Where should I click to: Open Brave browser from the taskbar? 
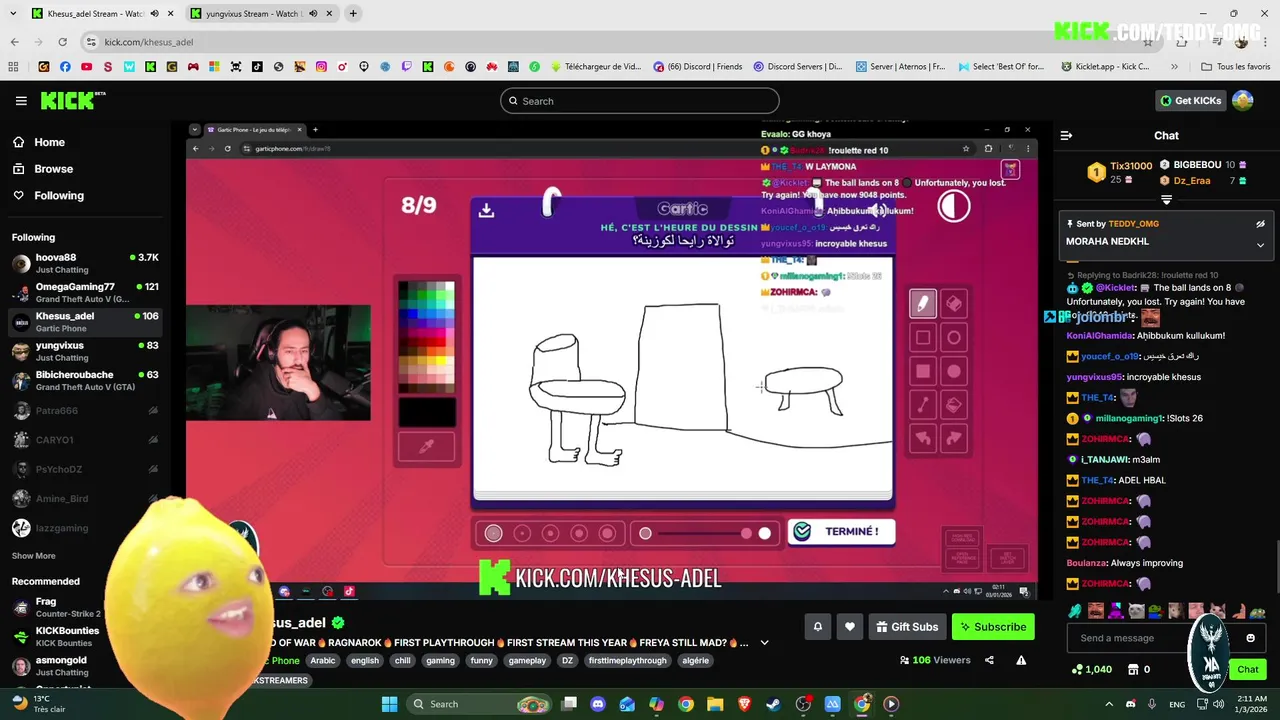coord(744,704)
